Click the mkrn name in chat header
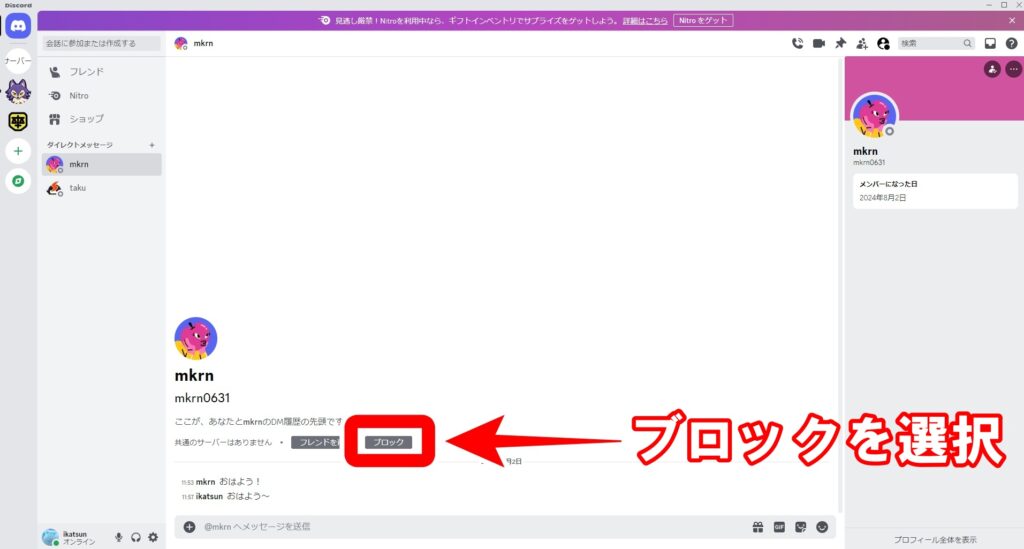 203,43
